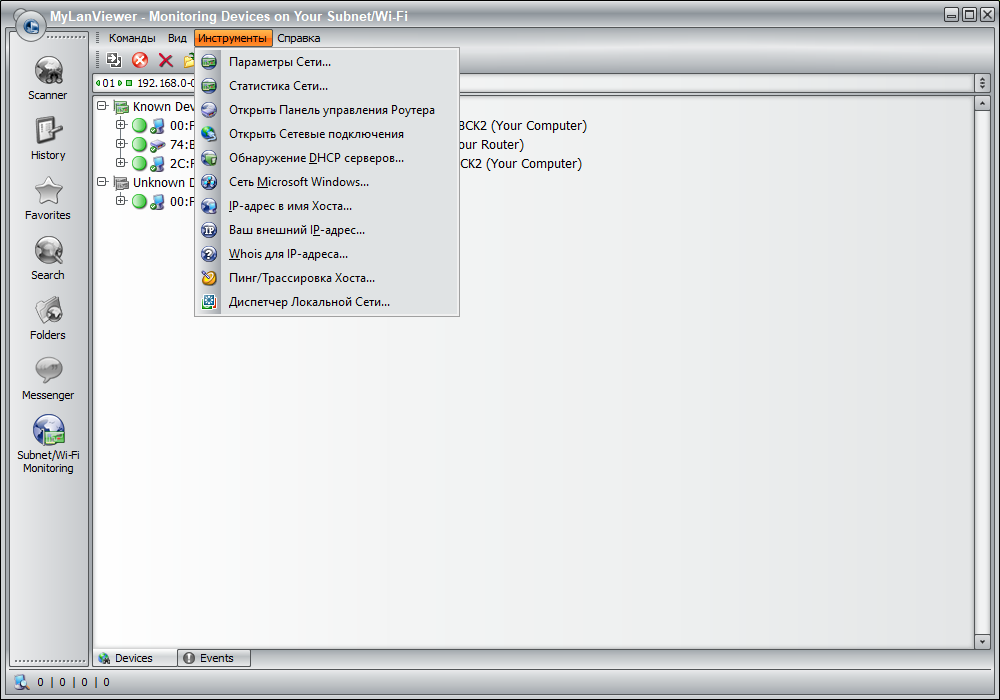This screenshot has width=1000, height=700.
Task: Click the subnet field spinner arrows at right
Action: point(982,83)
